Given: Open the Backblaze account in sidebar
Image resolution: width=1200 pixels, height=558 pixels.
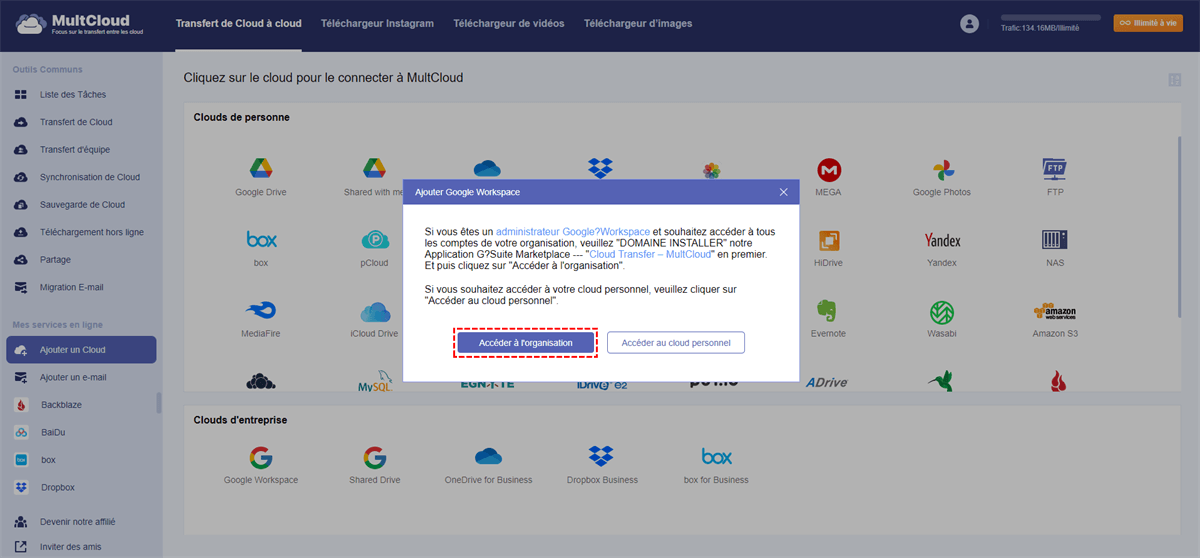Looking at the screenshot, I should point(62,405).
